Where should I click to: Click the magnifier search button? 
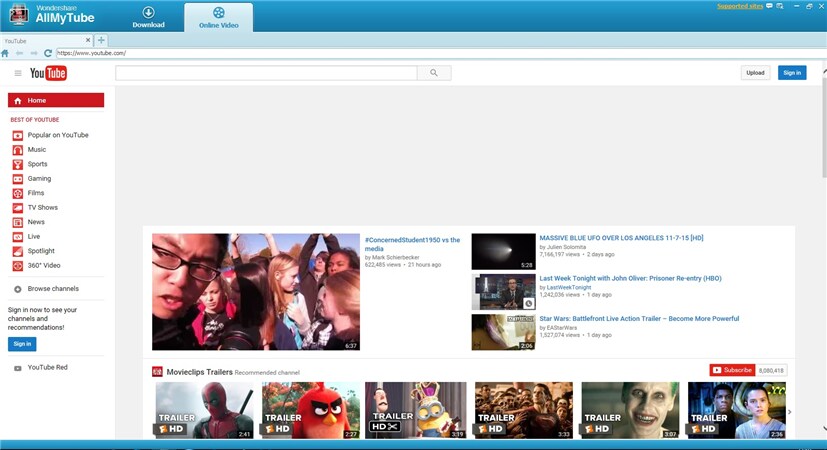point(434,73)
